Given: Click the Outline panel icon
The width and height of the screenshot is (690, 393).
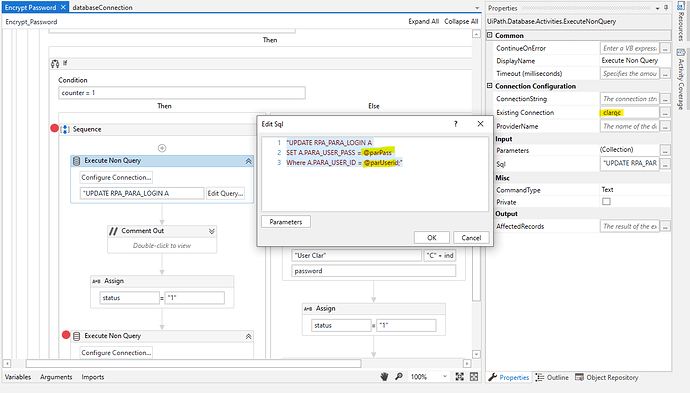Looking at the screenshot, I should (540, 377).
